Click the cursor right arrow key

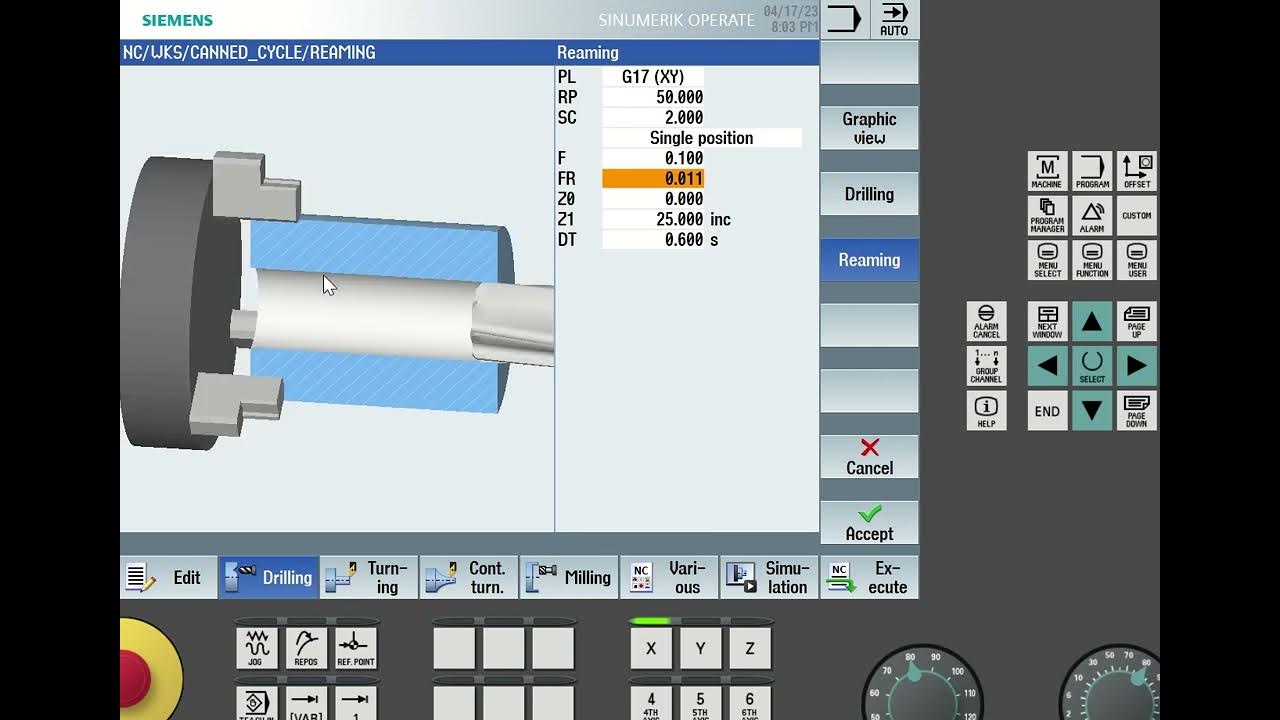pyautogui.click(x=1137, y=366)
